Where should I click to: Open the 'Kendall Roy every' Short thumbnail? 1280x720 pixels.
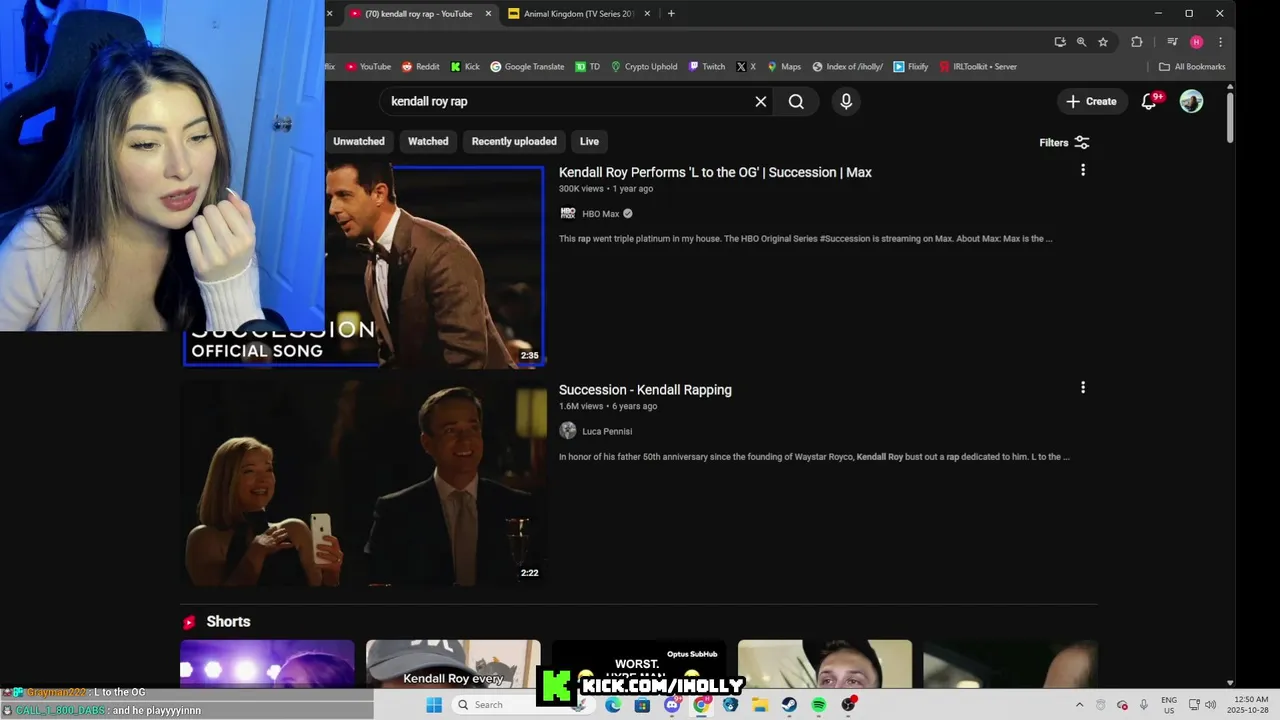(x=453, y=665)
